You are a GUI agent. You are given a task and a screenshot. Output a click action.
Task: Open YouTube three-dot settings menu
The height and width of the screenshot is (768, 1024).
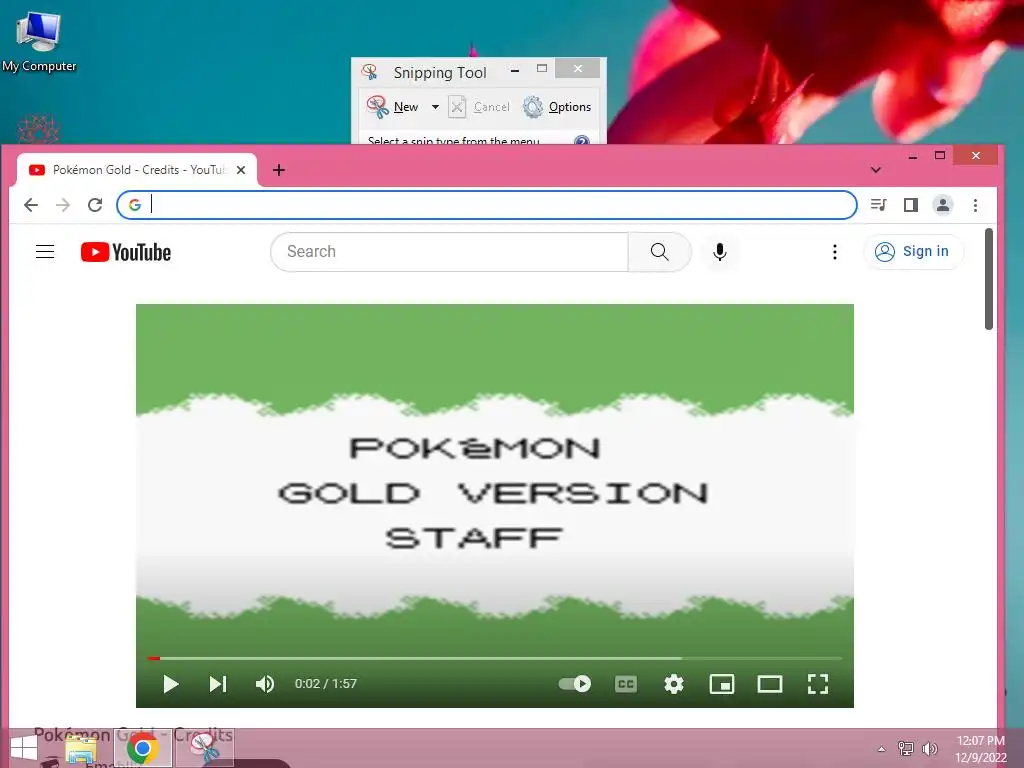tap(835, 251)
